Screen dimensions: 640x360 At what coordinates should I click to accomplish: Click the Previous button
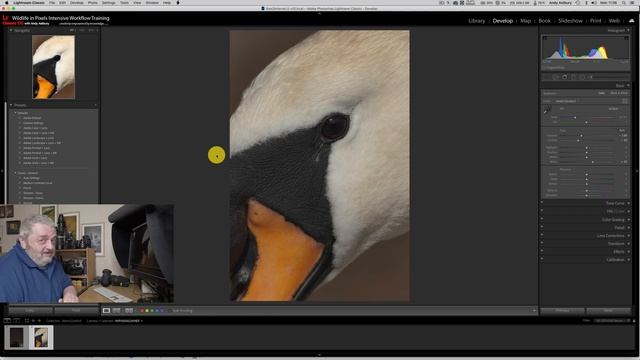[562, 311]
